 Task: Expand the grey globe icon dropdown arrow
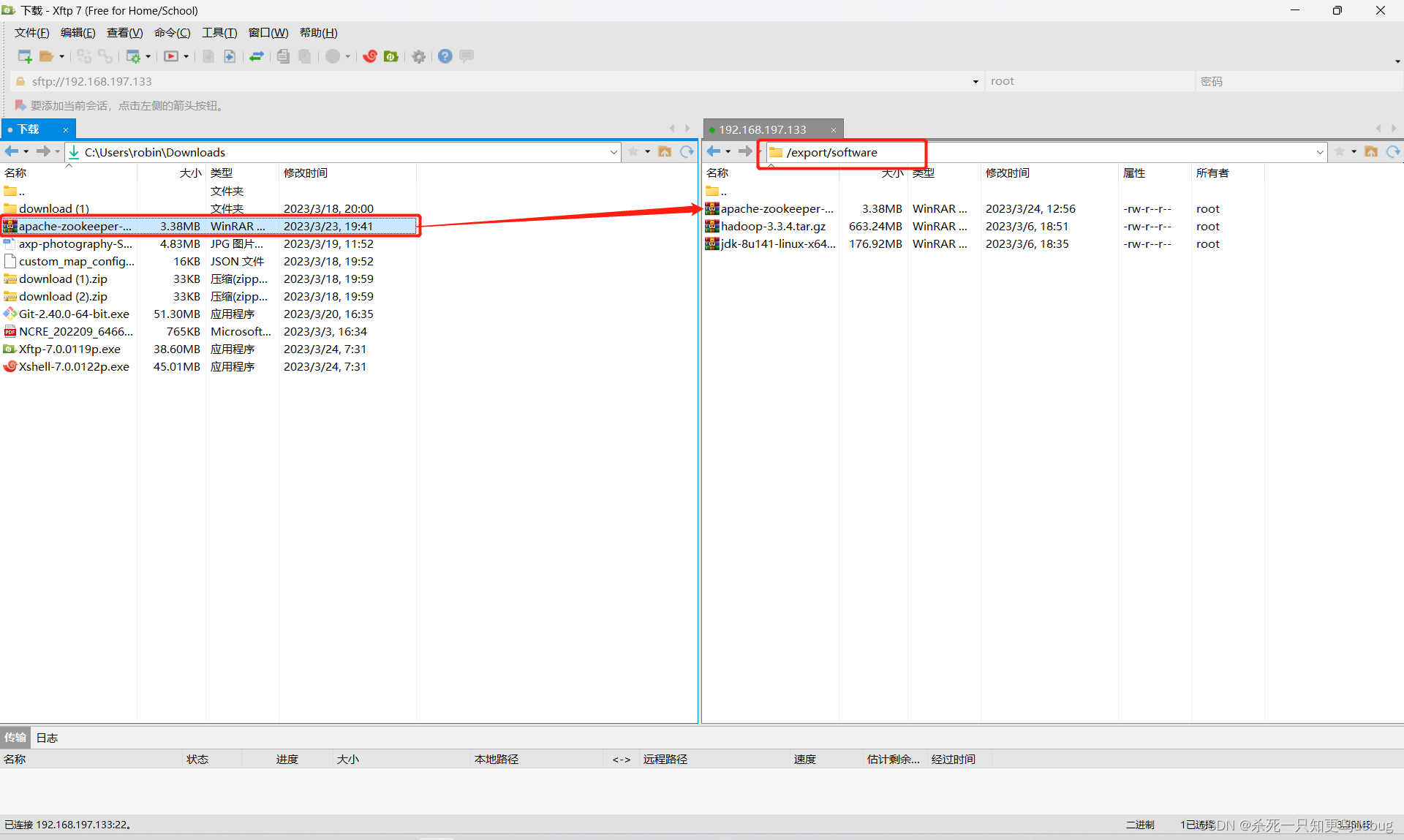(348, 56)
